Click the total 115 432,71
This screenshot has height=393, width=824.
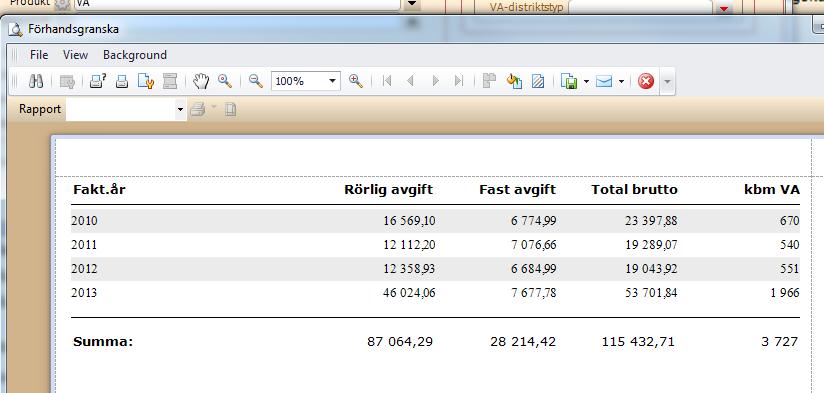638,342
